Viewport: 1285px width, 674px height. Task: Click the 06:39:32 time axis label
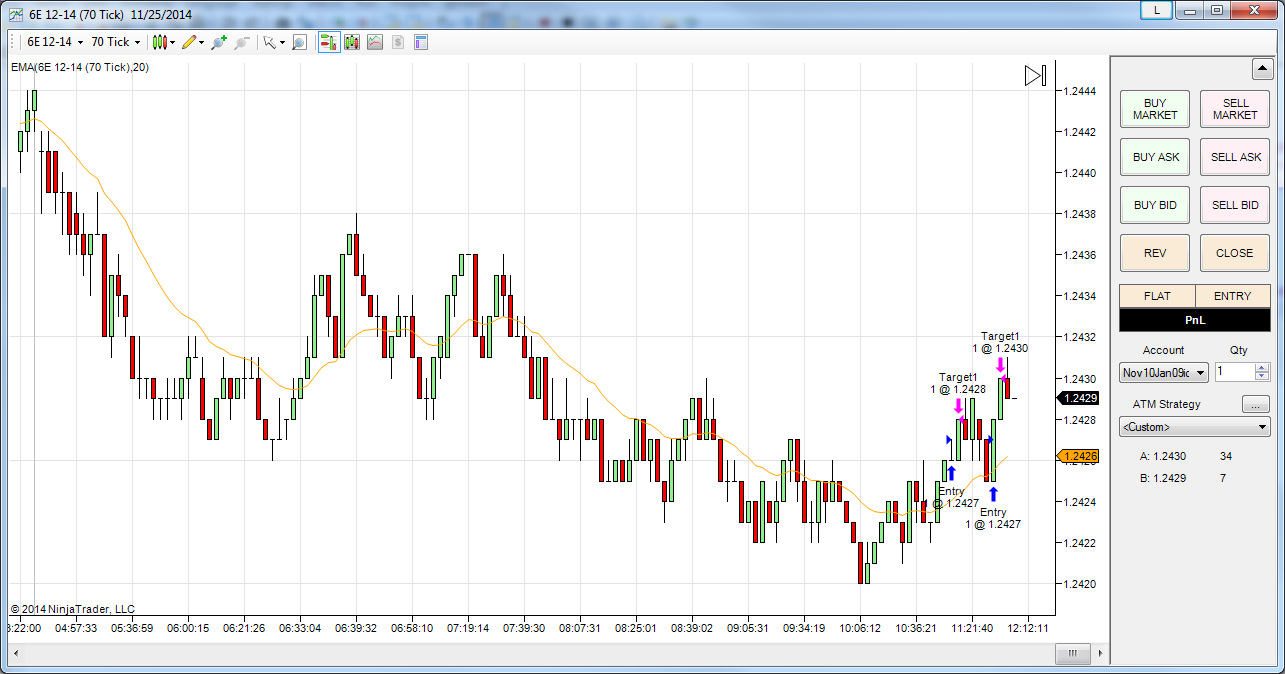point(356,628)
